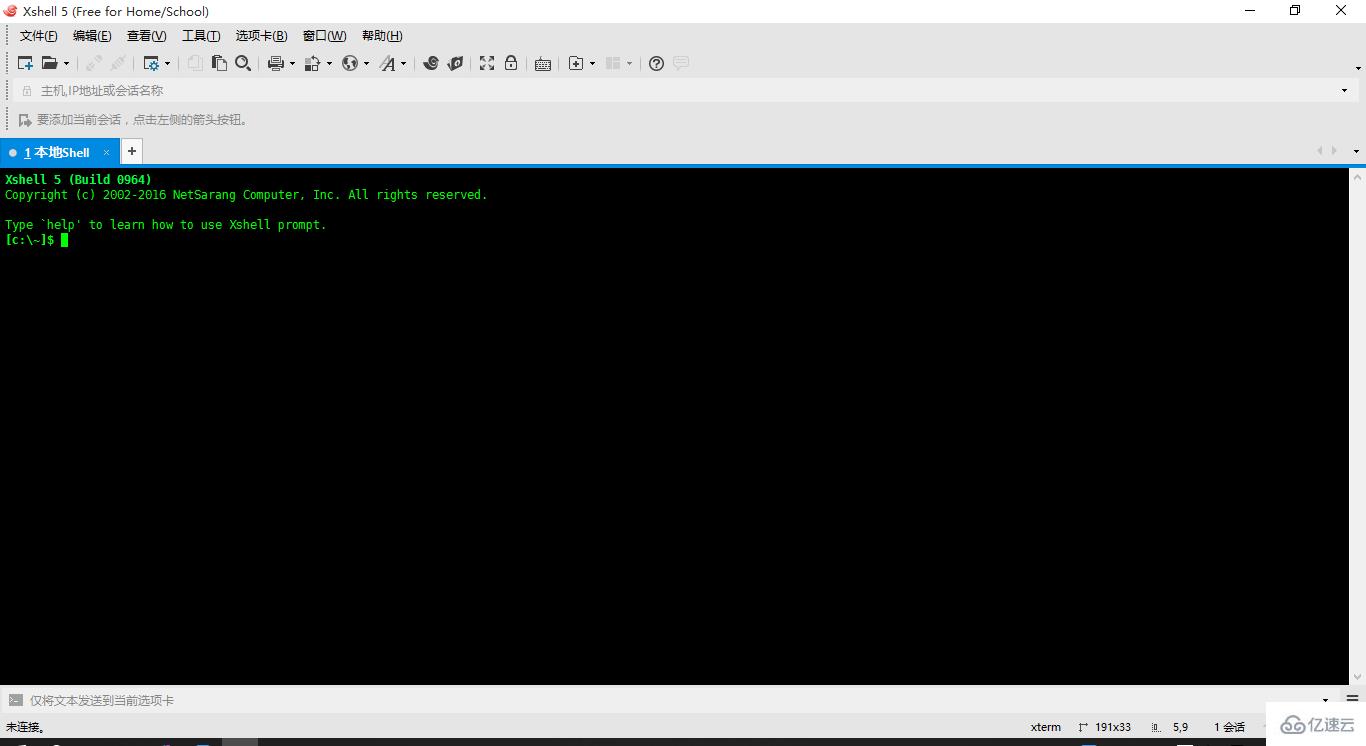Image resolution: width=1366 pixels, height=746 pixels.
Task: Expand the new tab icon dropdown arrow
Action: coord(592,63)
